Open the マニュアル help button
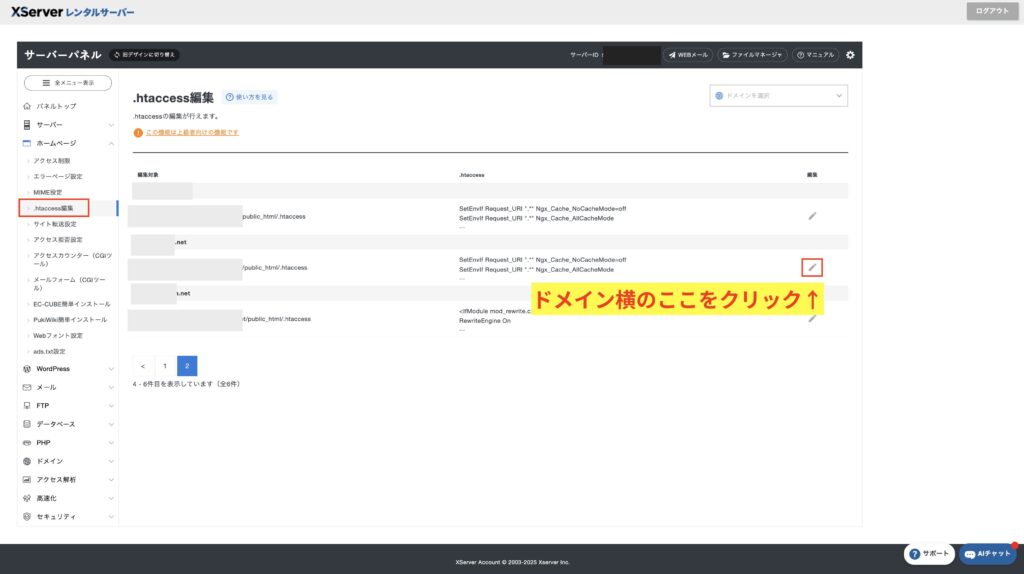This screenshot has height=574, width=1024. [x=815, y=55]
